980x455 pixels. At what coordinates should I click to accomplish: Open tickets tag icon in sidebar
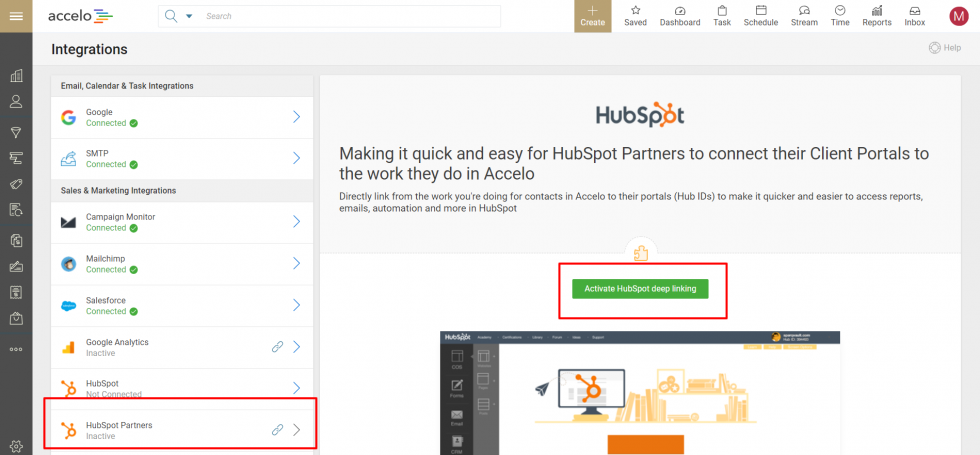16,184
